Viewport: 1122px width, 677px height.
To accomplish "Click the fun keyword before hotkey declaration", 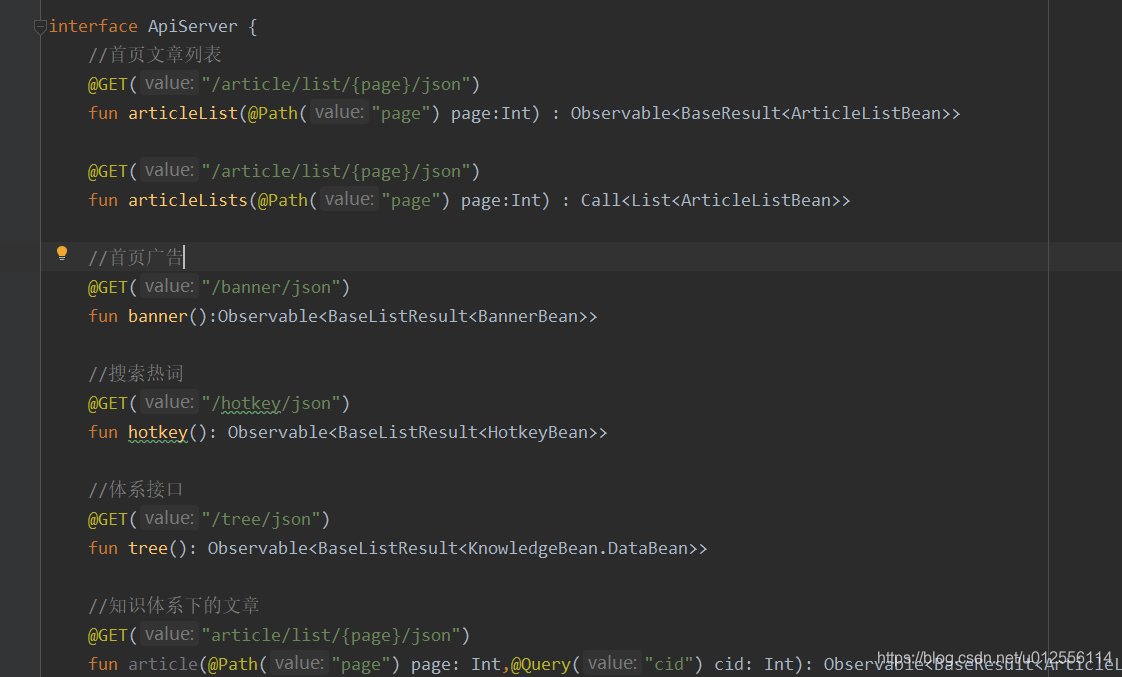I will [x=103, y=431].
